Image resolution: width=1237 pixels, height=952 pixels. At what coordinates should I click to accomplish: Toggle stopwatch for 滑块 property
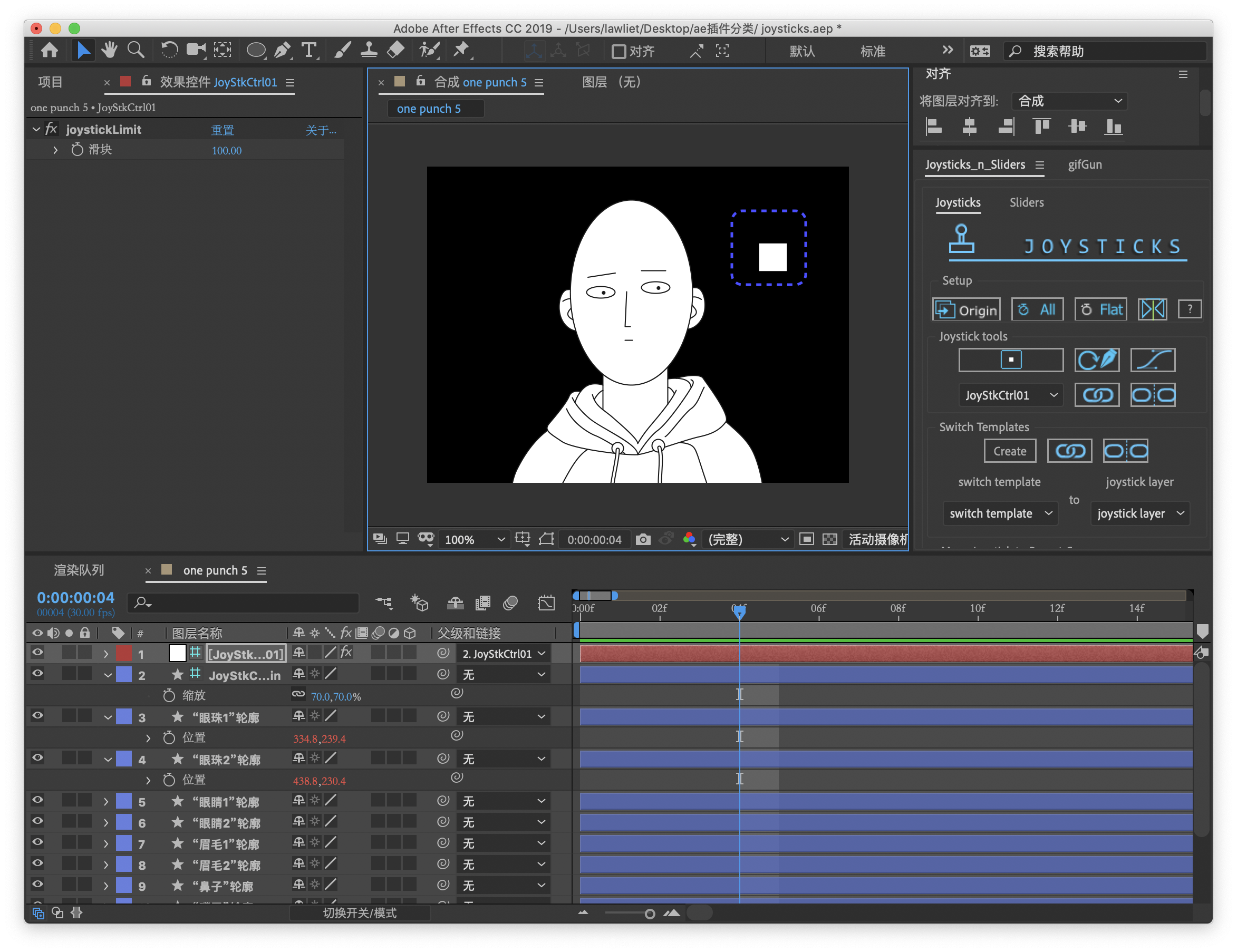click(x=78, y=150)
